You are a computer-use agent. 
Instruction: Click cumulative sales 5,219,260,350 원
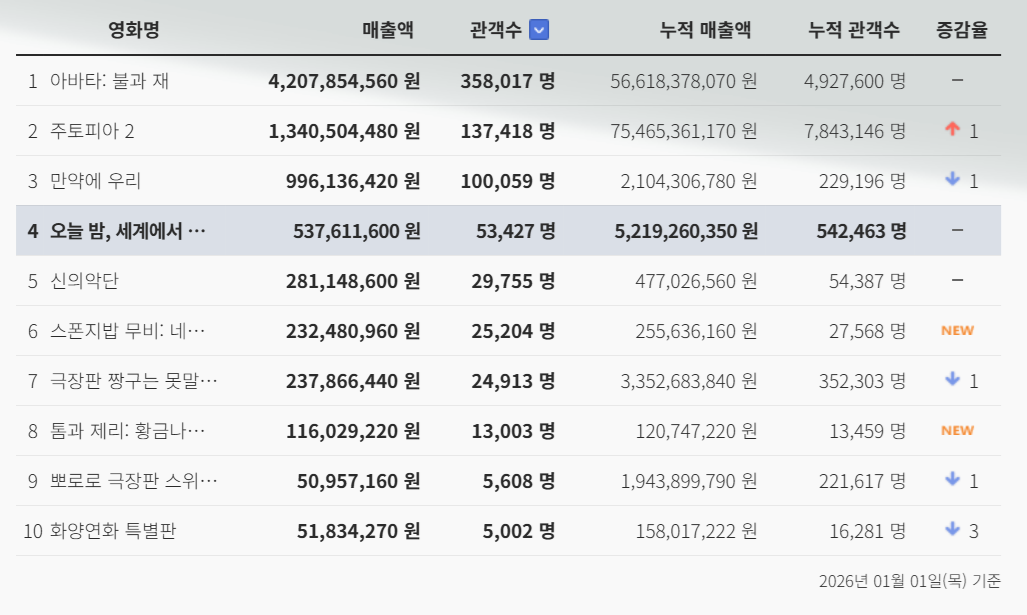click(x=686, y=231)
